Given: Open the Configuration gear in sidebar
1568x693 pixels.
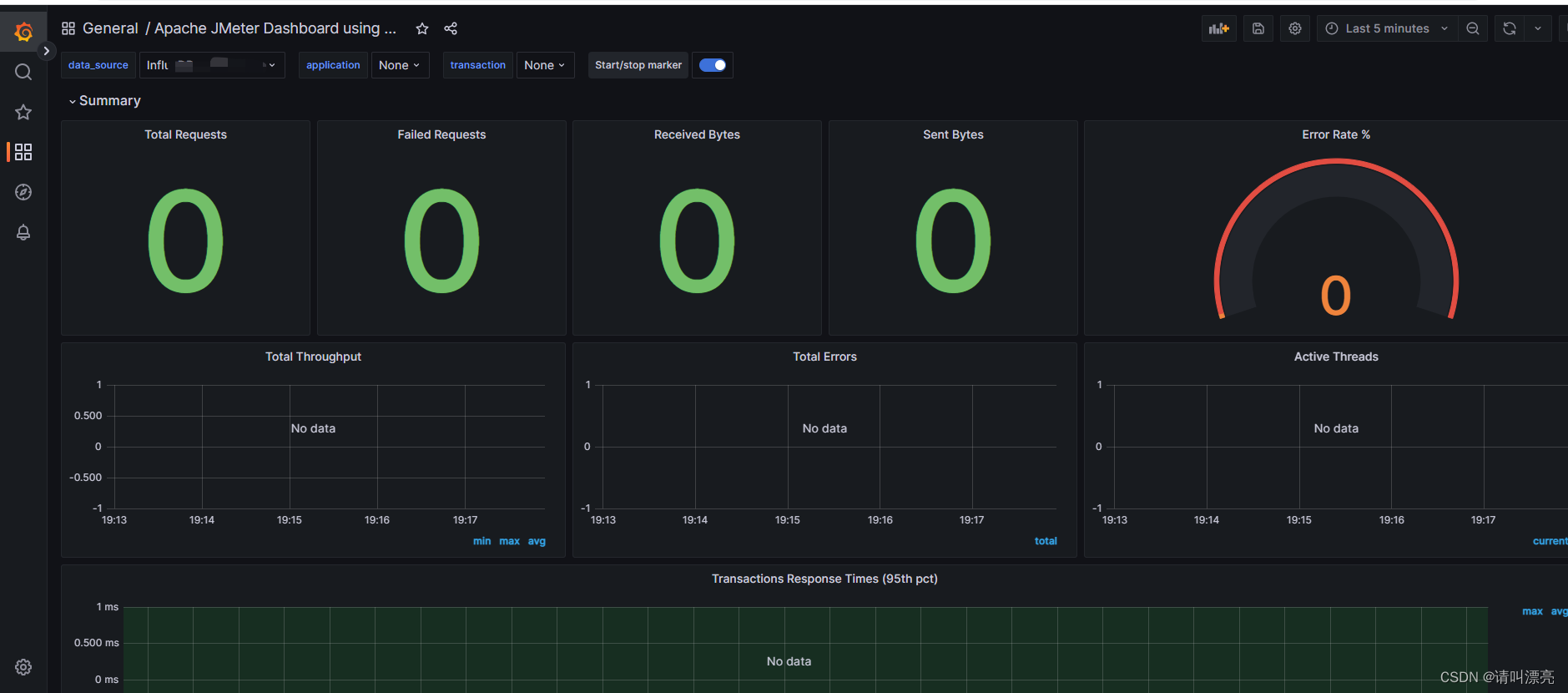Looking at the screenshot, I should coord(23,667).
